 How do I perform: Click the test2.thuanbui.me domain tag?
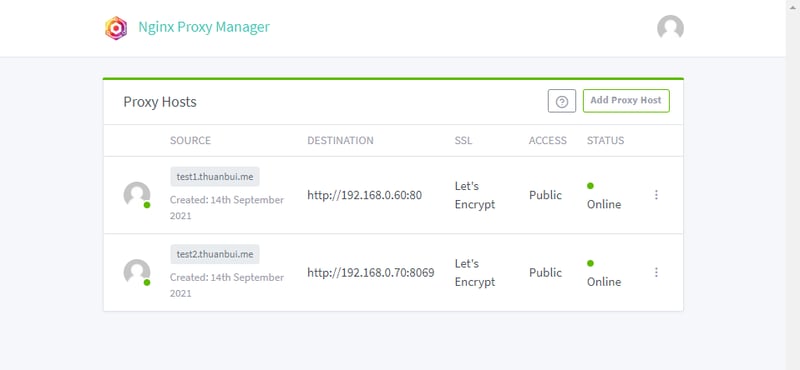point(215,254)
